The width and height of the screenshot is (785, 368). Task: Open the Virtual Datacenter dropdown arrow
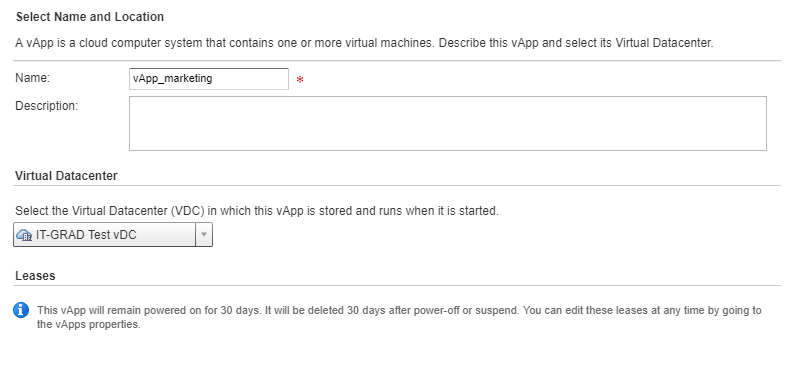coord(204,235)
